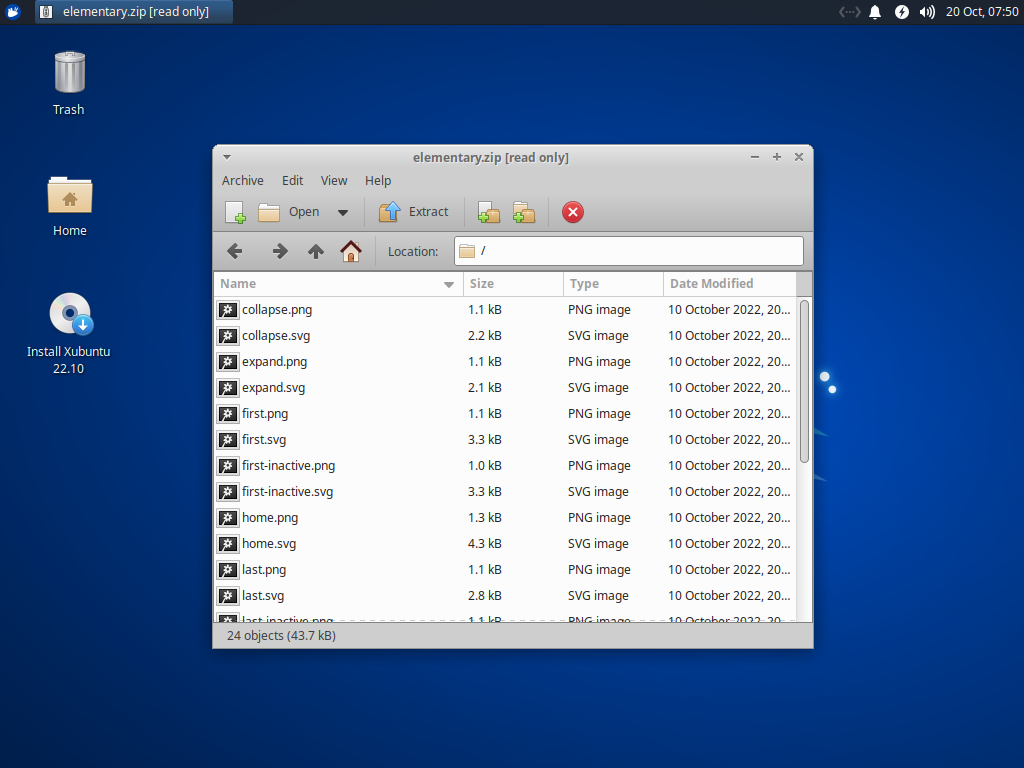Viewport: 1024px width, 768px height.
Task: Stop the current operation with the red cancel icon
Action: pos(572,212)
